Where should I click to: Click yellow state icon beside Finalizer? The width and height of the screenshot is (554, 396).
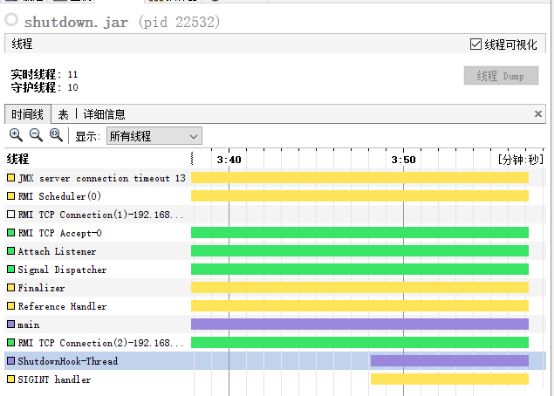11,287
